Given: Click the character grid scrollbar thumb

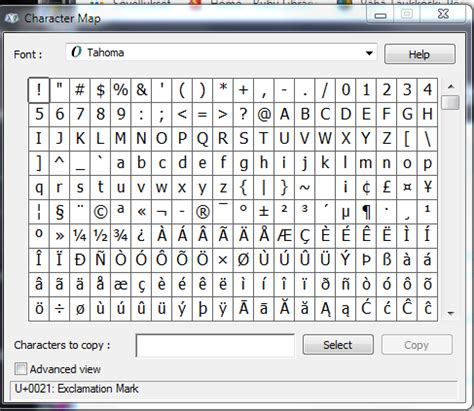Looking at the screenshot, I should (x=450, y=102).
